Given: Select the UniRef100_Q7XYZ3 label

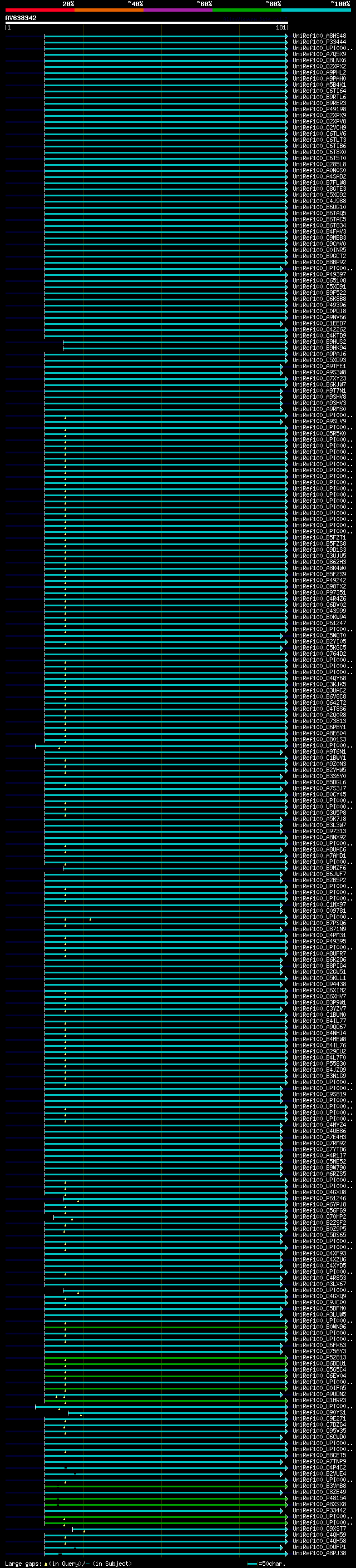Looking at the screenshot, I should click(319, 379).
